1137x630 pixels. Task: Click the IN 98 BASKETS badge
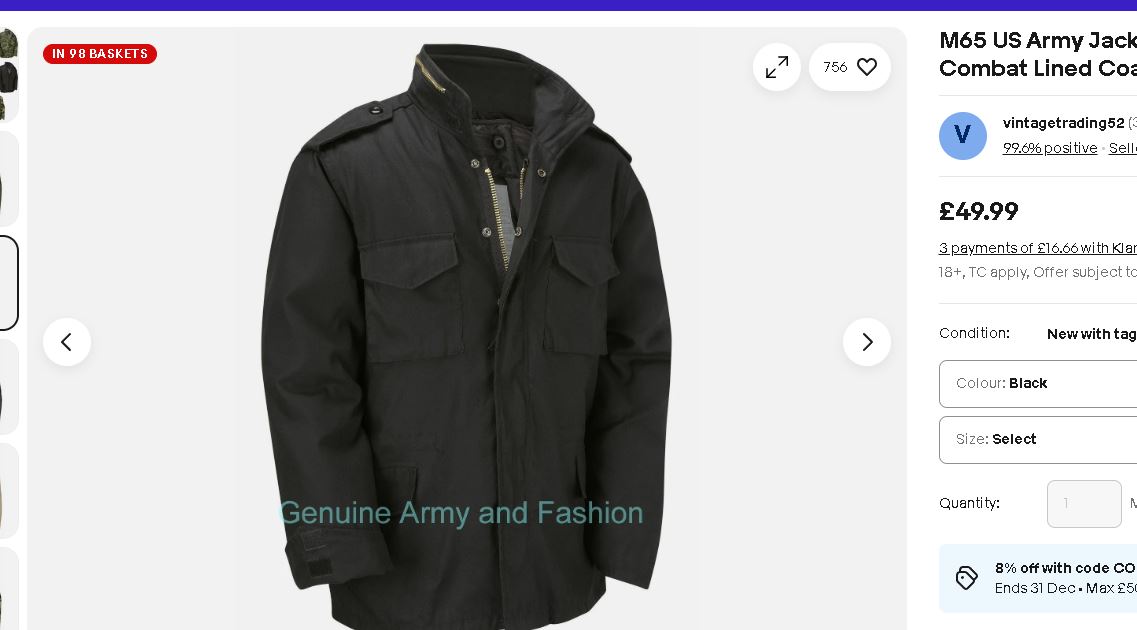(x=100, y=54)
